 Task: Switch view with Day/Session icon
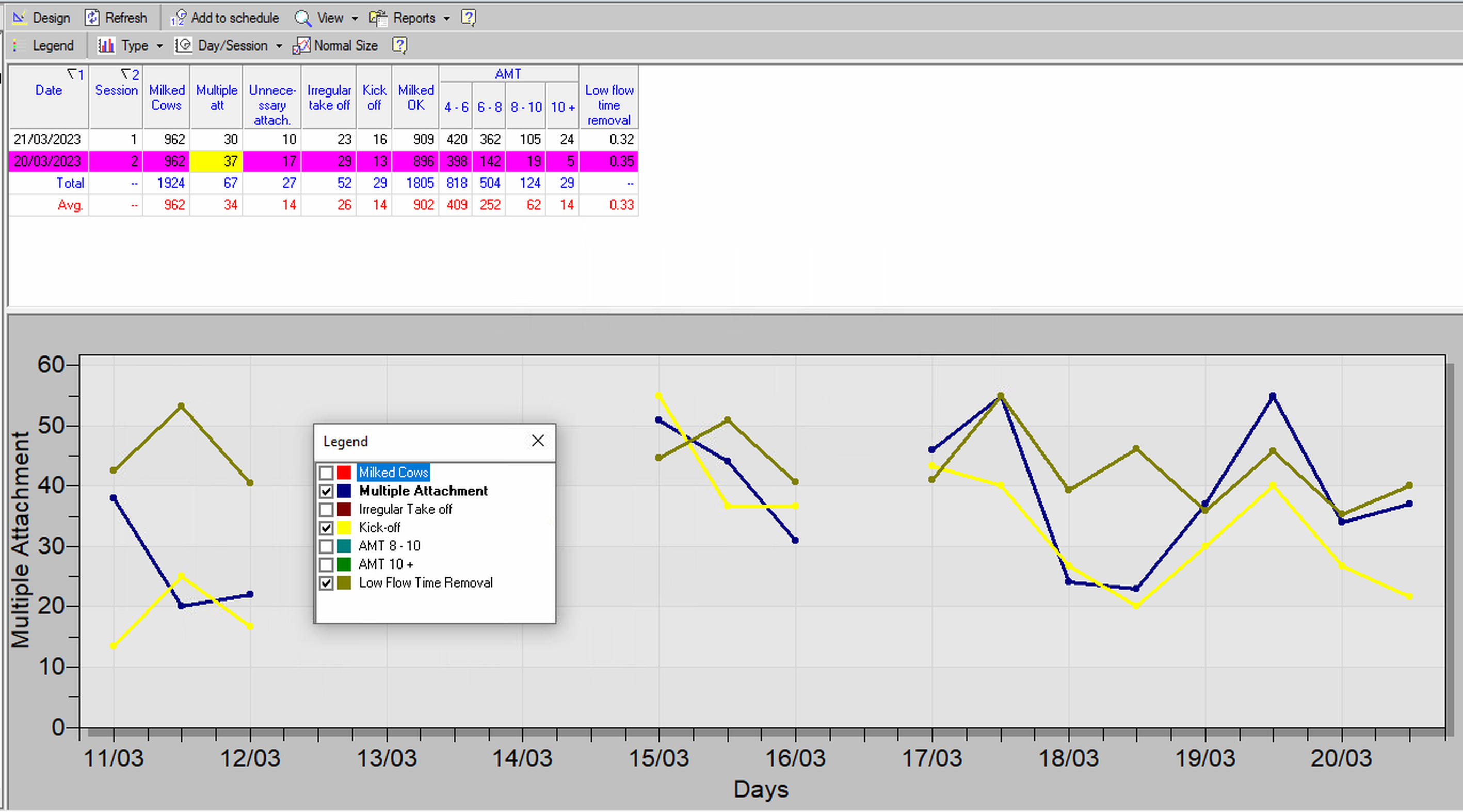183,45
